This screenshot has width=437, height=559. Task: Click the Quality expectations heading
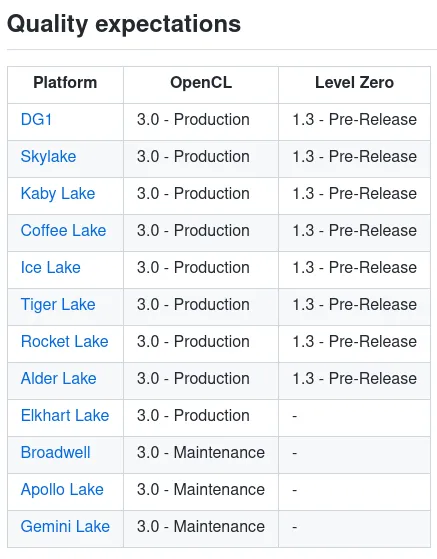[x=124, y=24]
